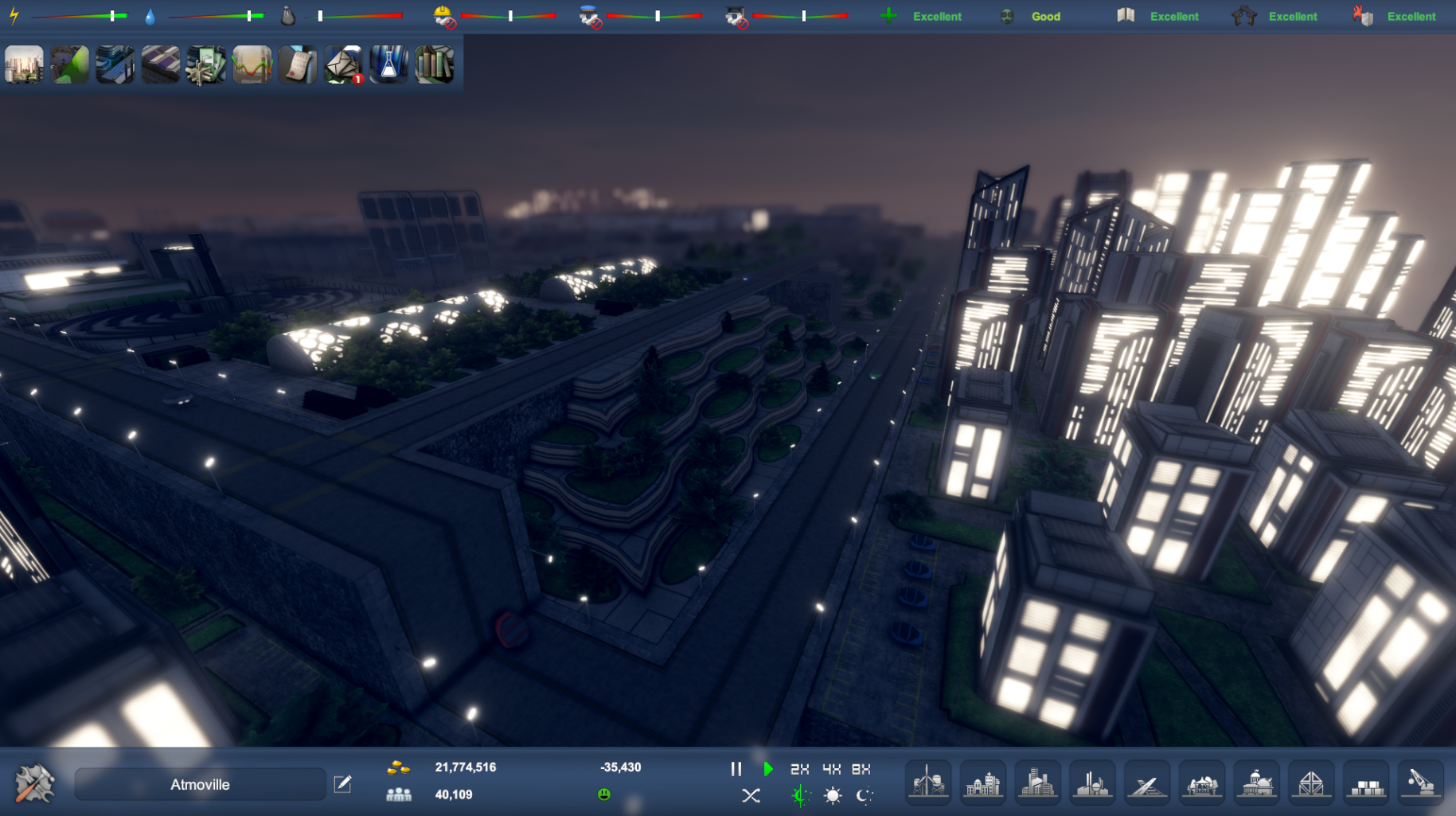Click the green plus health indicator icon
Viewport: 1456px width, 816px height.
(x=888, y=16)
